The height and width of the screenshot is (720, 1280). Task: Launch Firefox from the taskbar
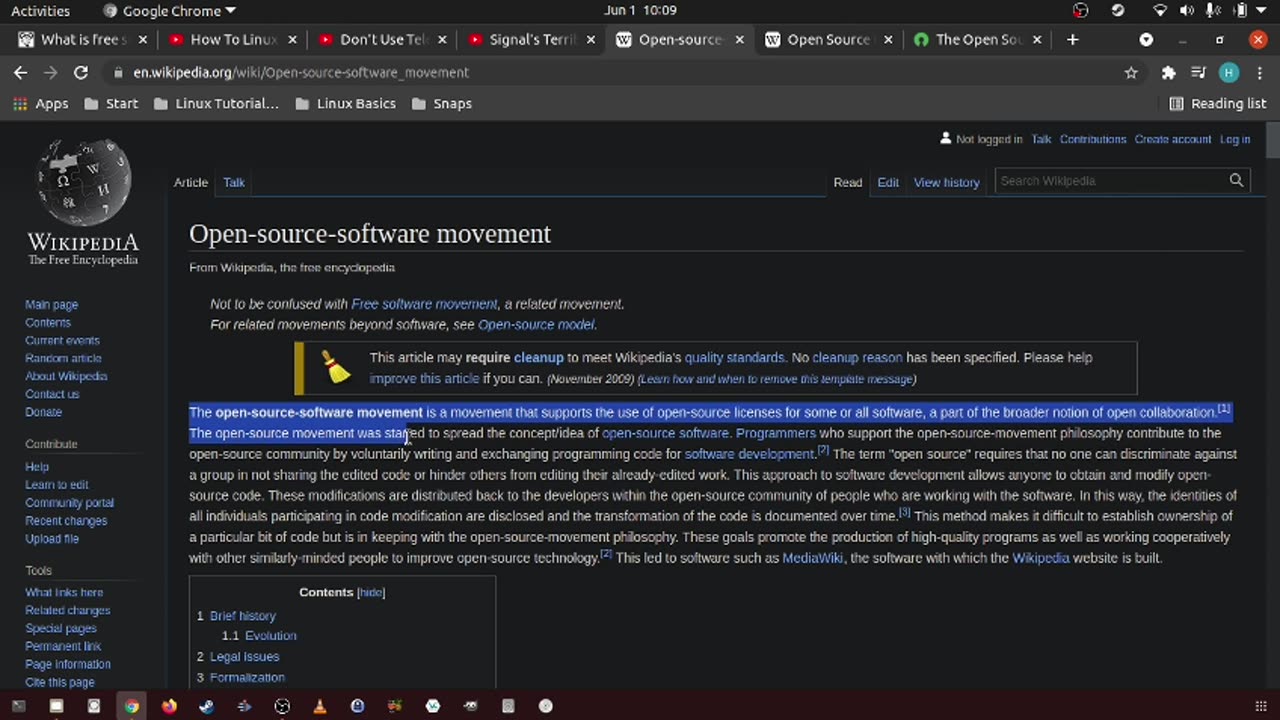coord(169,706)
